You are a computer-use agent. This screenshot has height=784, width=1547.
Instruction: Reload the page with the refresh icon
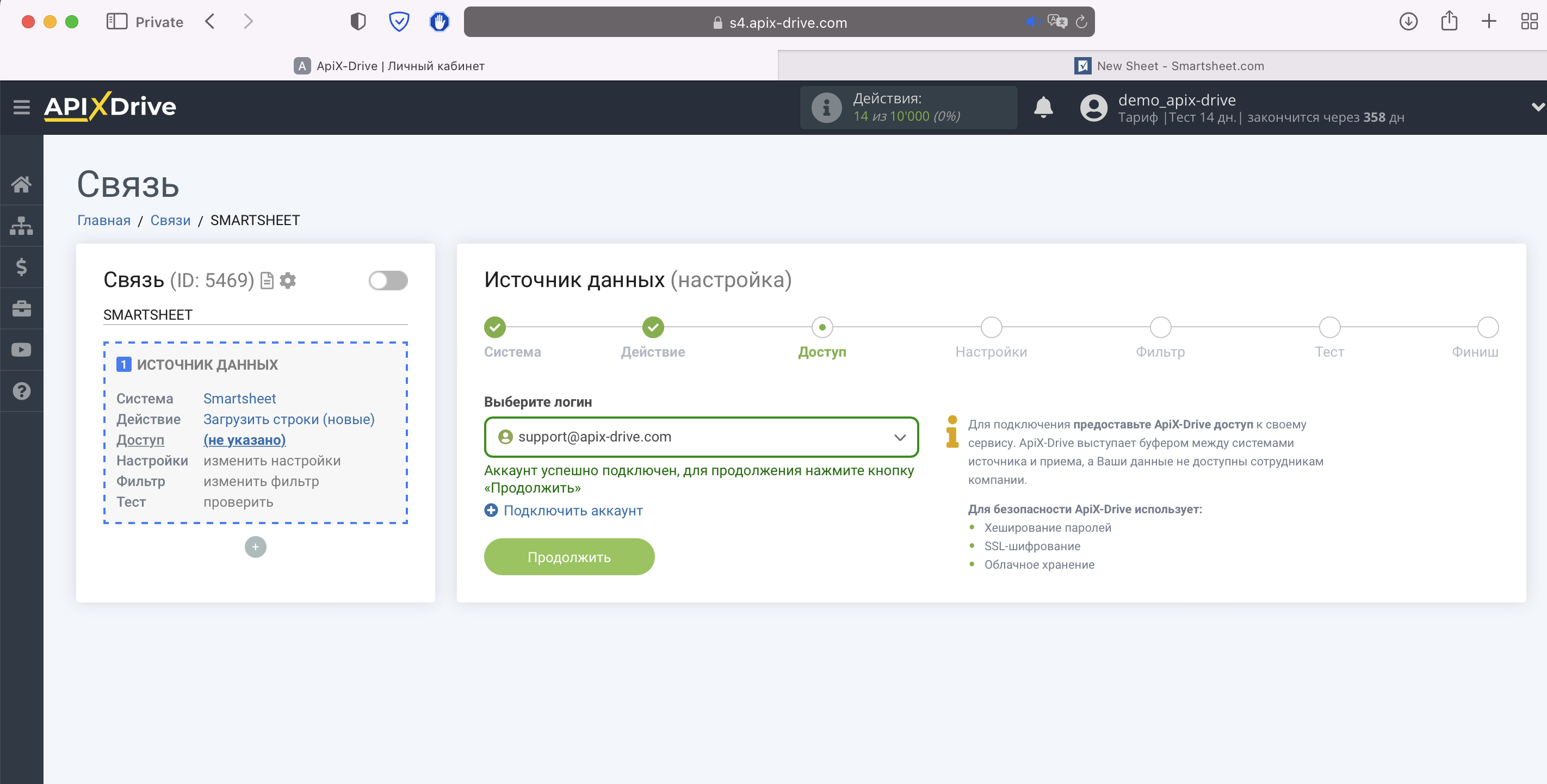click(x=1081, y=22)
